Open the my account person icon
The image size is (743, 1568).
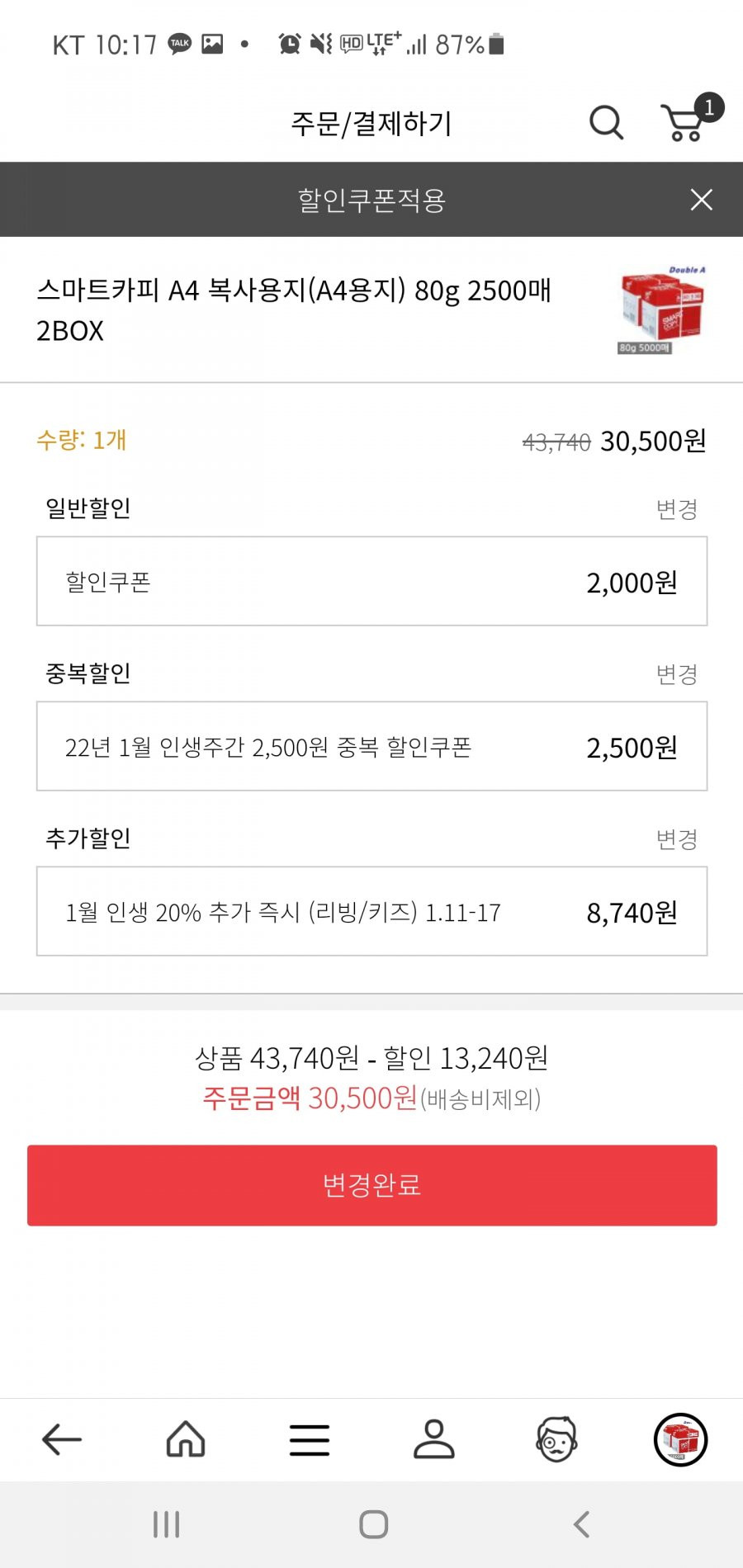pos(433,1439)
